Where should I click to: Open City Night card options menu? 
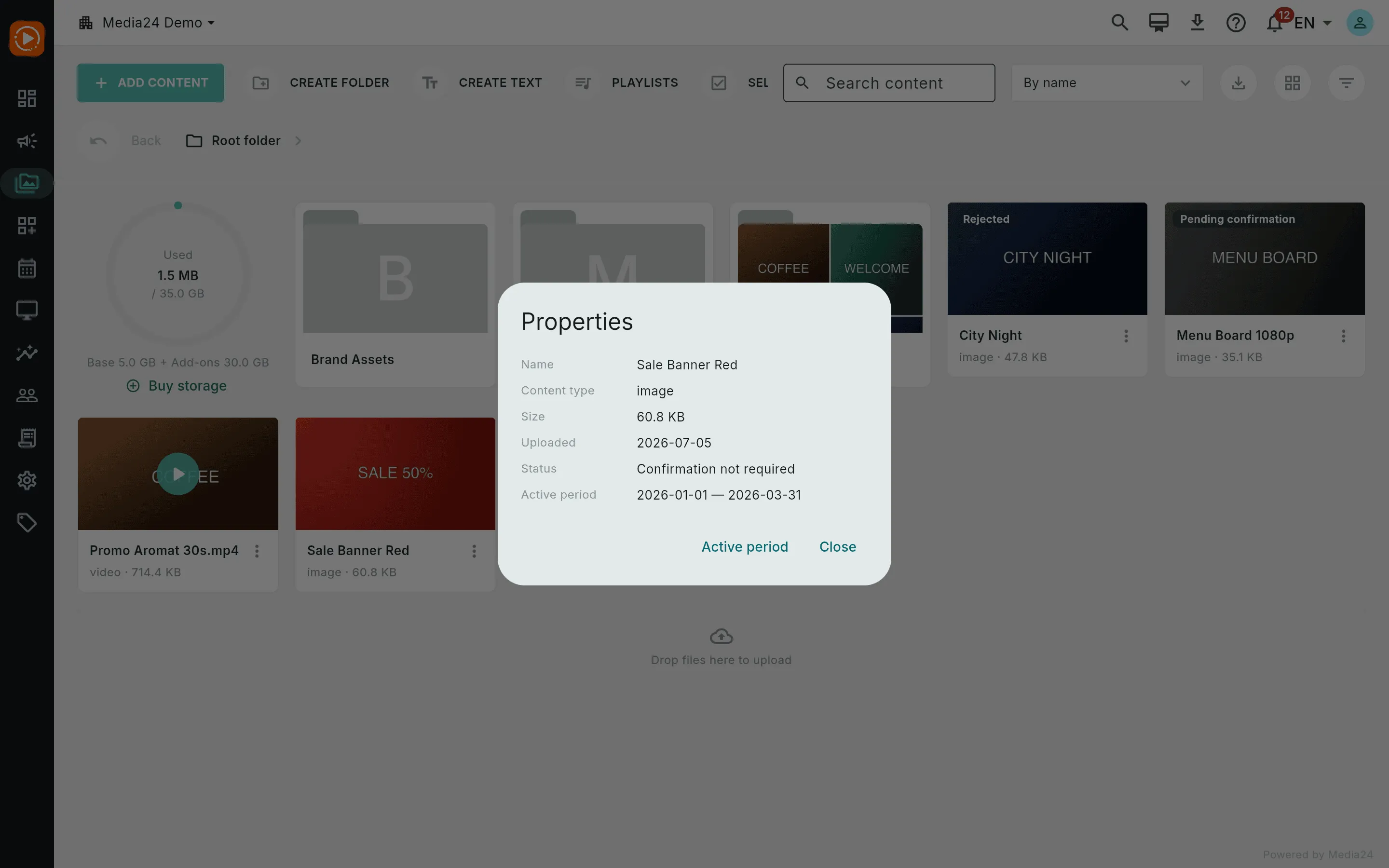pos(1126,336)
